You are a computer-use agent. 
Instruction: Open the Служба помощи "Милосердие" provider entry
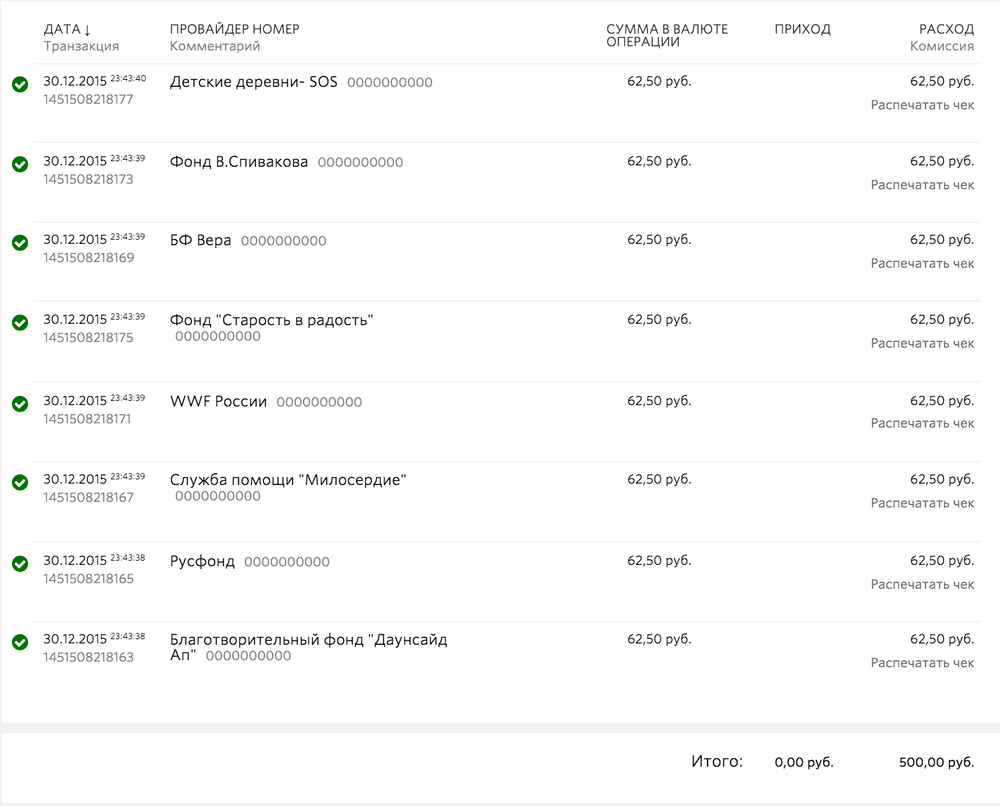pyautogui.click(x=288, y=480)
